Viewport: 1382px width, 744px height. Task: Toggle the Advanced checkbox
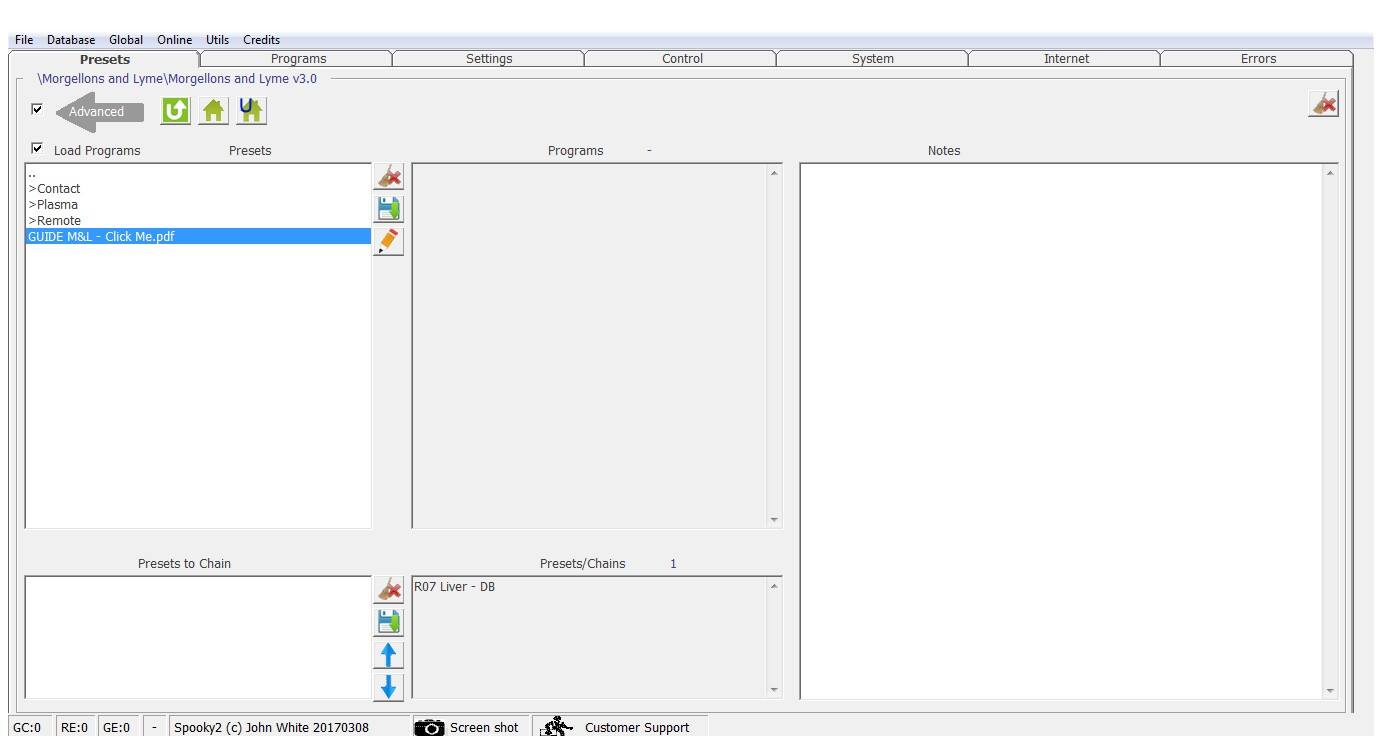38,109
